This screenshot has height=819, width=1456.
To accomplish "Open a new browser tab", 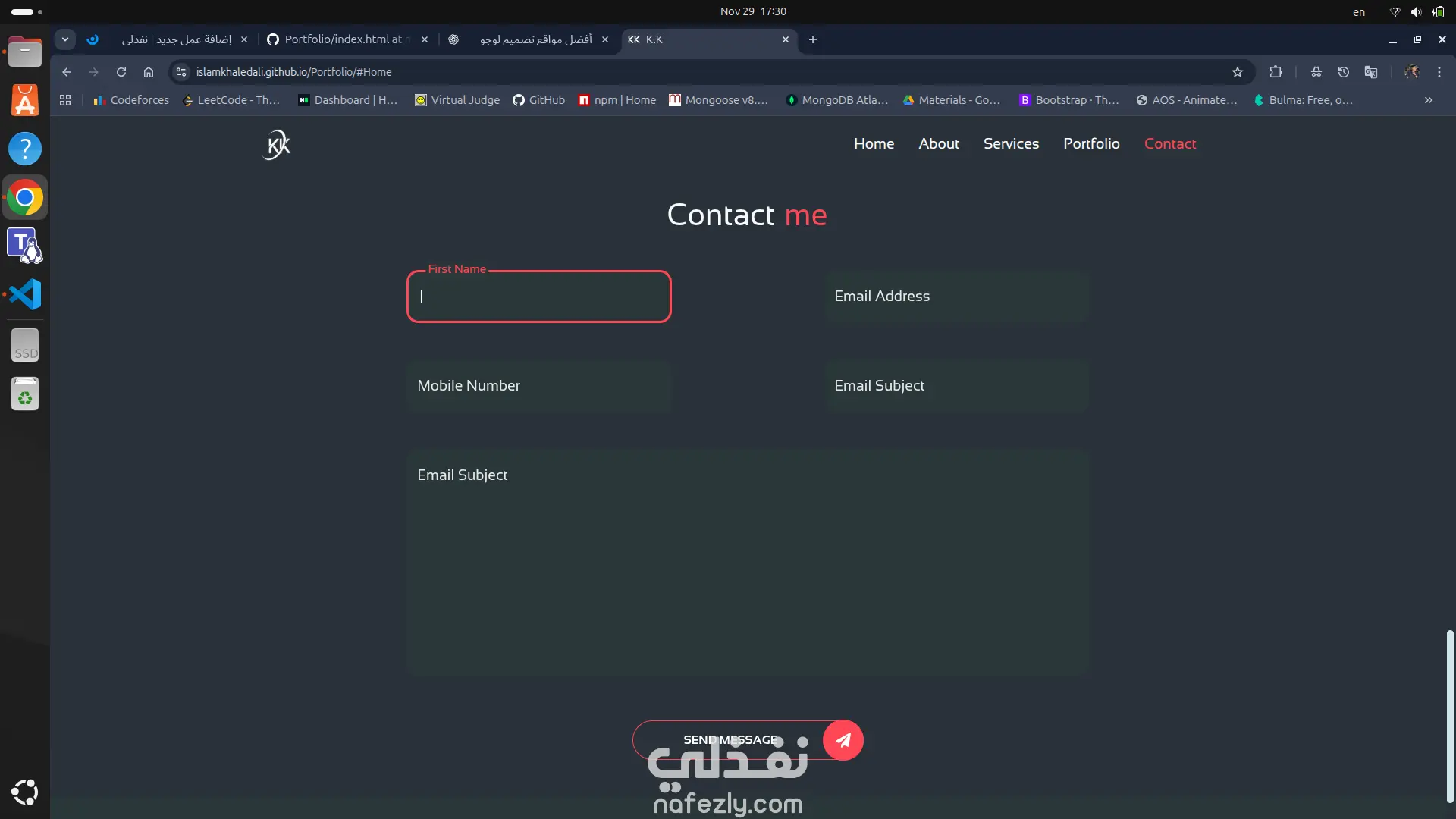I will 813,39.
